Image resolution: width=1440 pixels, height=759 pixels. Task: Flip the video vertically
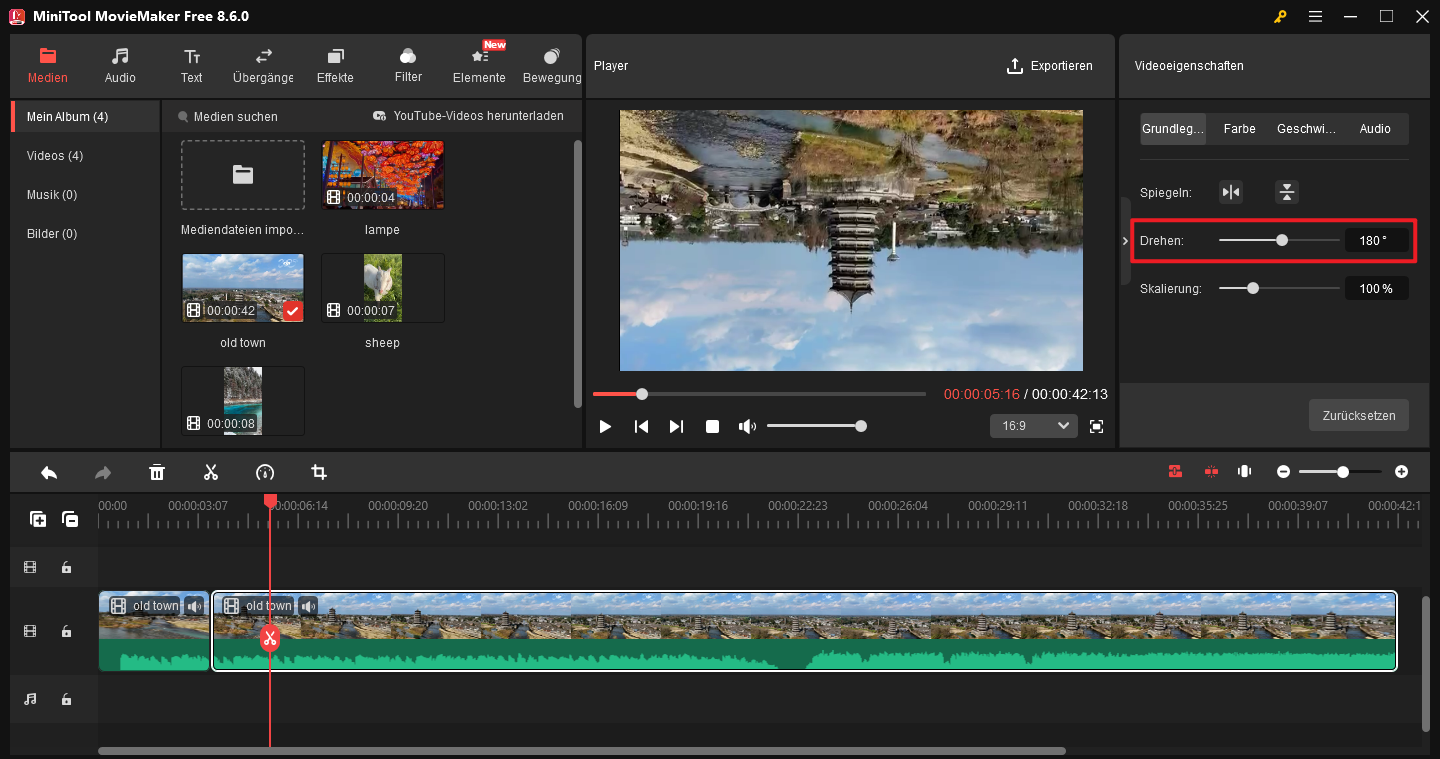[1286, 191]
